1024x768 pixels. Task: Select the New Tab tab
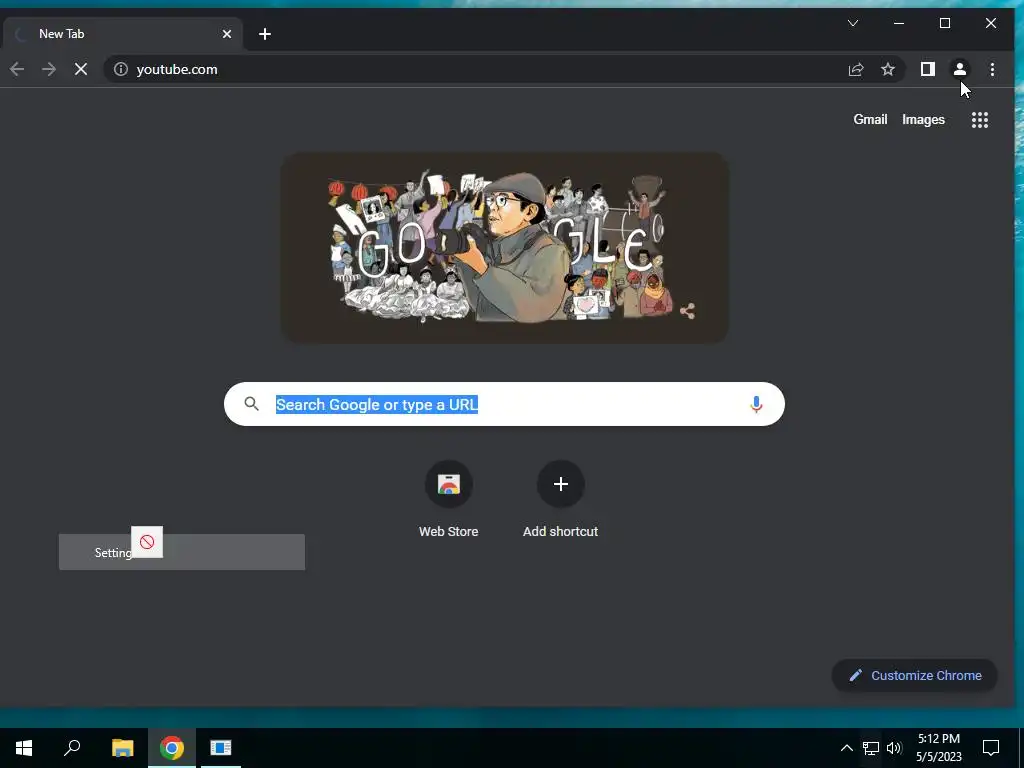[122, 34]
